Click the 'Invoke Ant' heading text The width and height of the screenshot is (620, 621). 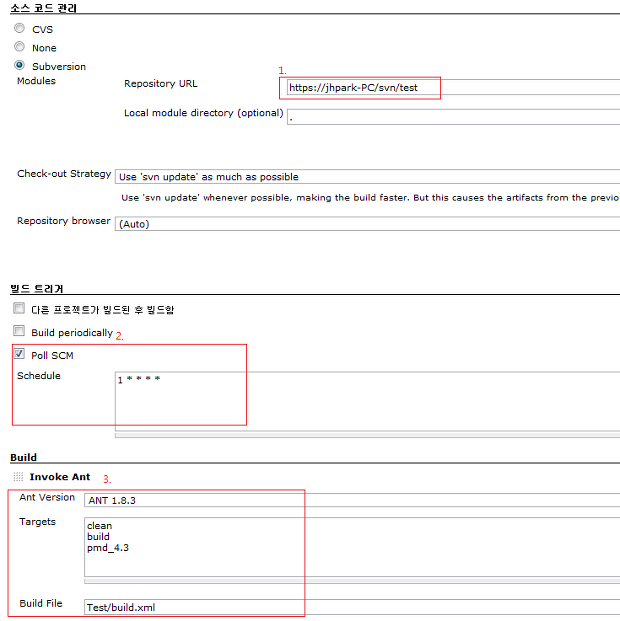tap(60, 477)
